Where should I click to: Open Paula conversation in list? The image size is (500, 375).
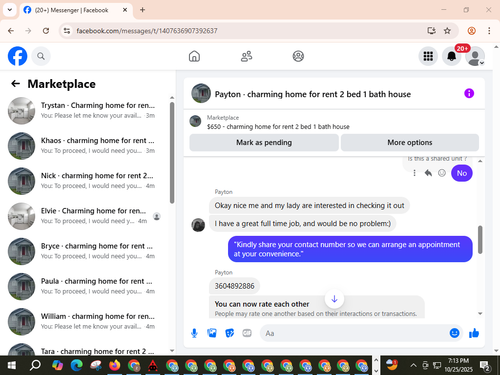85,286
